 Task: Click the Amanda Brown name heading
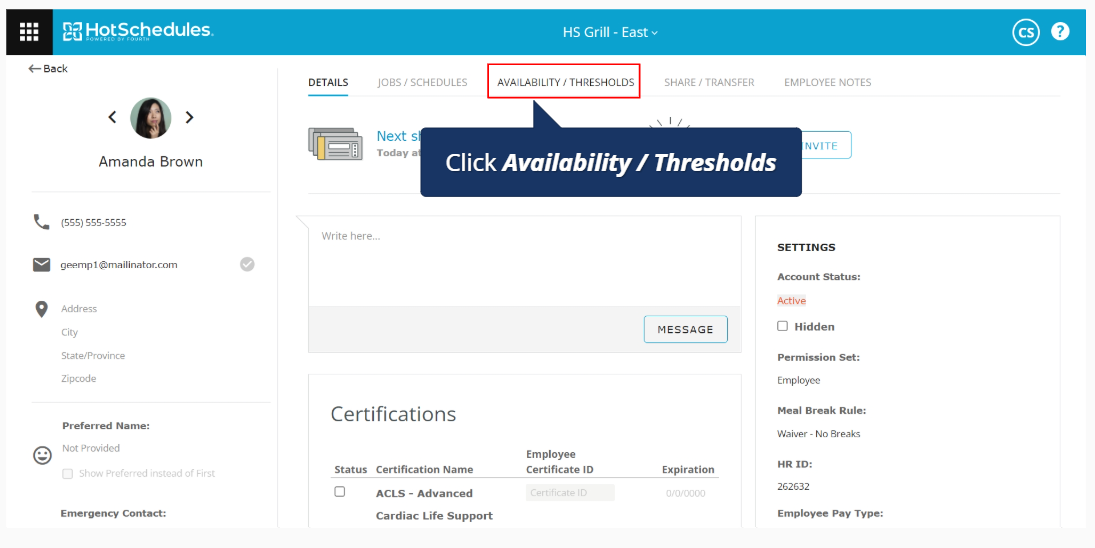click(151, 161)
